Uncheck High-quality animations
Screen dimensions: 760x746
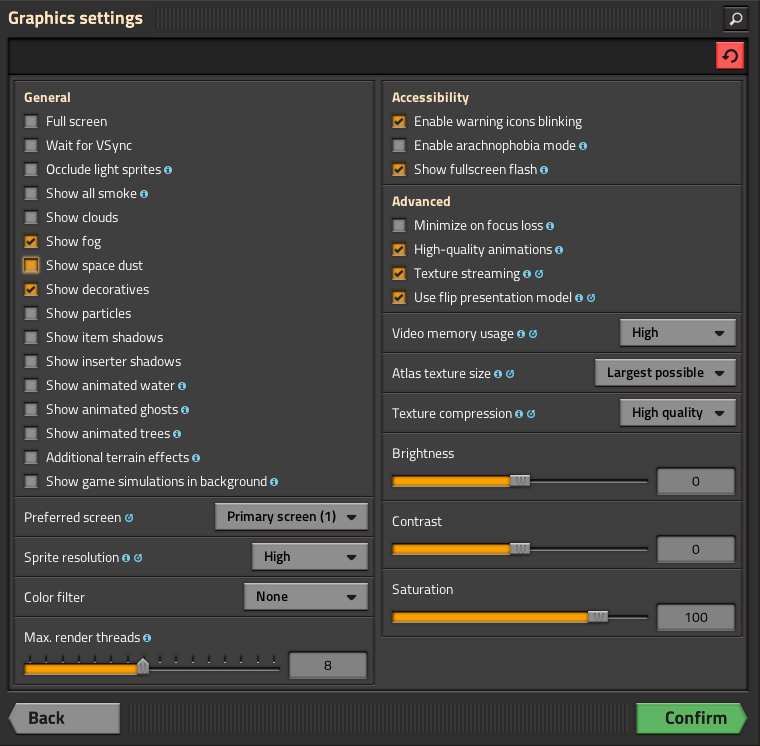tap(399, 250)
